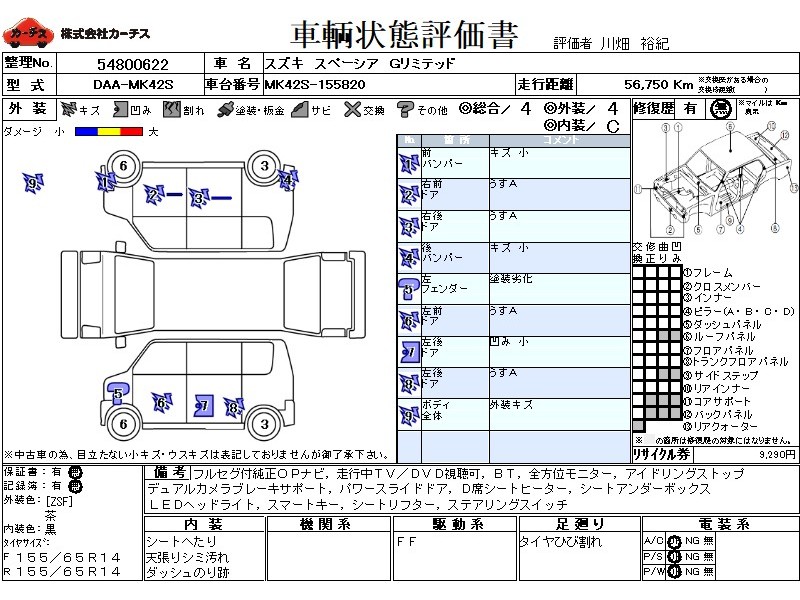Click damage marker 1 on the front bumper diagram
Viewport: 800px width, 600px height.
(106, 182)
